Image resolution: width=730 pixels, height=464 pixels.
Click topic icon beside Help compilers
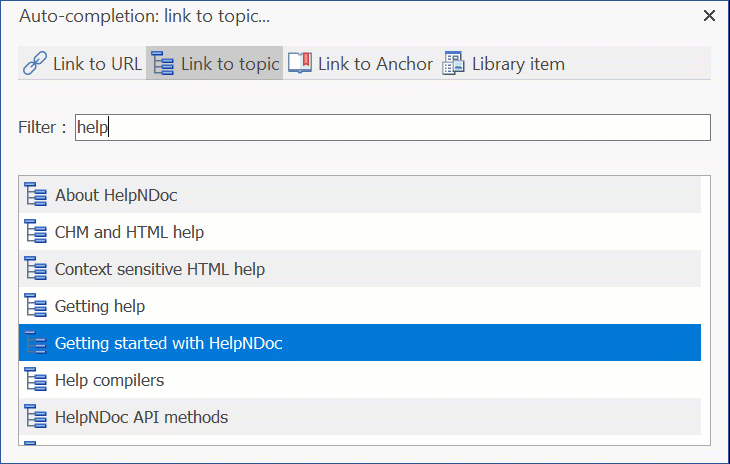coord(35,379)
